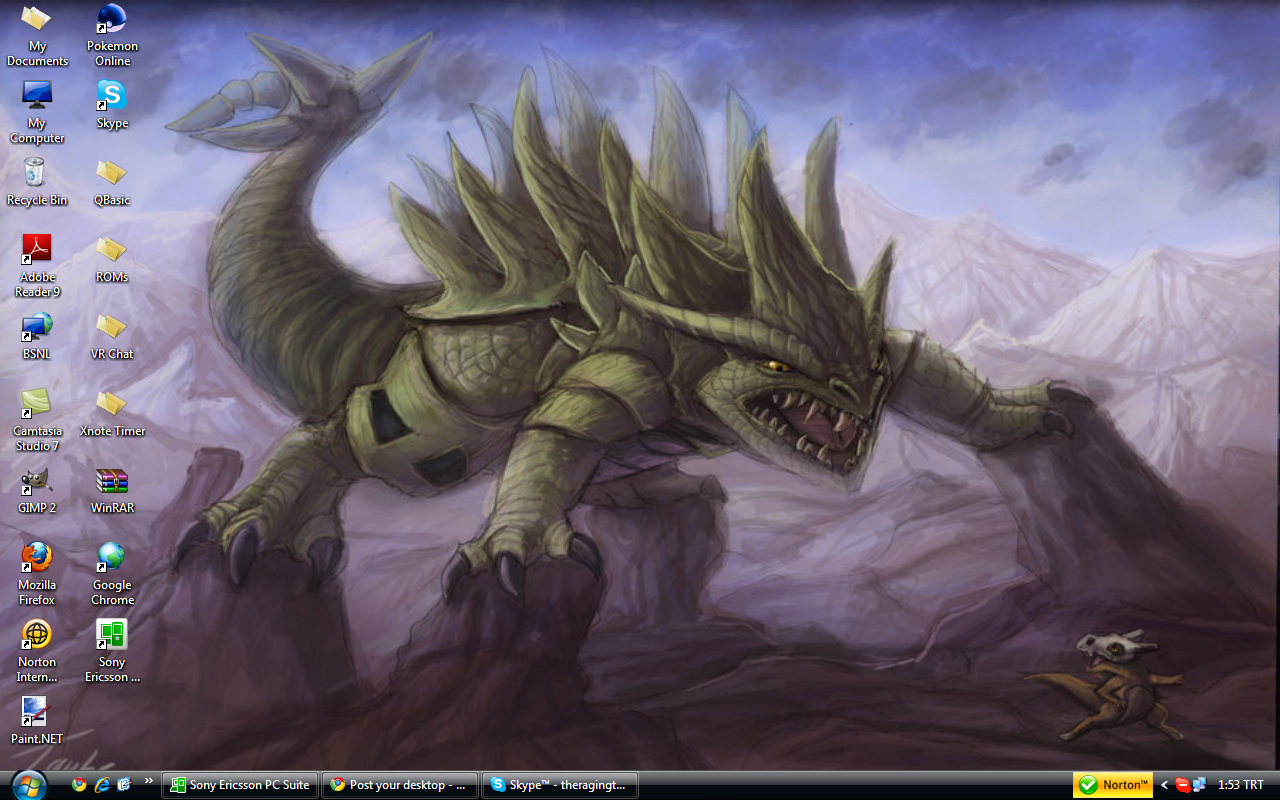
Task: Click the taskbar clock showing 1:53
Action: coord(1240,785)
